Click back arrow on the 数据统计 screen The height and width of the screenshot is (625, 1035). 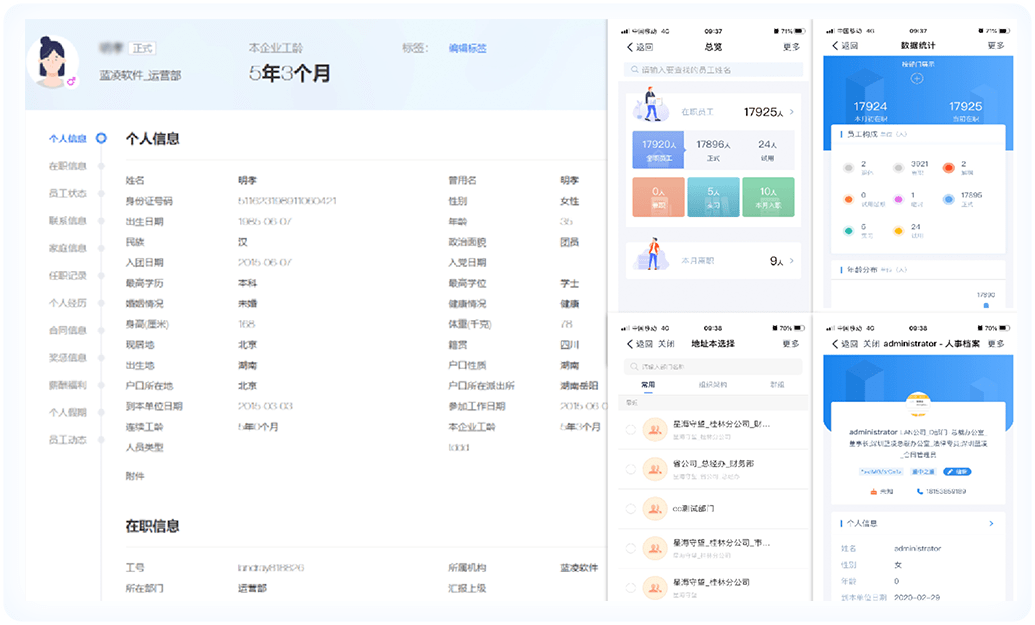[x=836, y=46]
